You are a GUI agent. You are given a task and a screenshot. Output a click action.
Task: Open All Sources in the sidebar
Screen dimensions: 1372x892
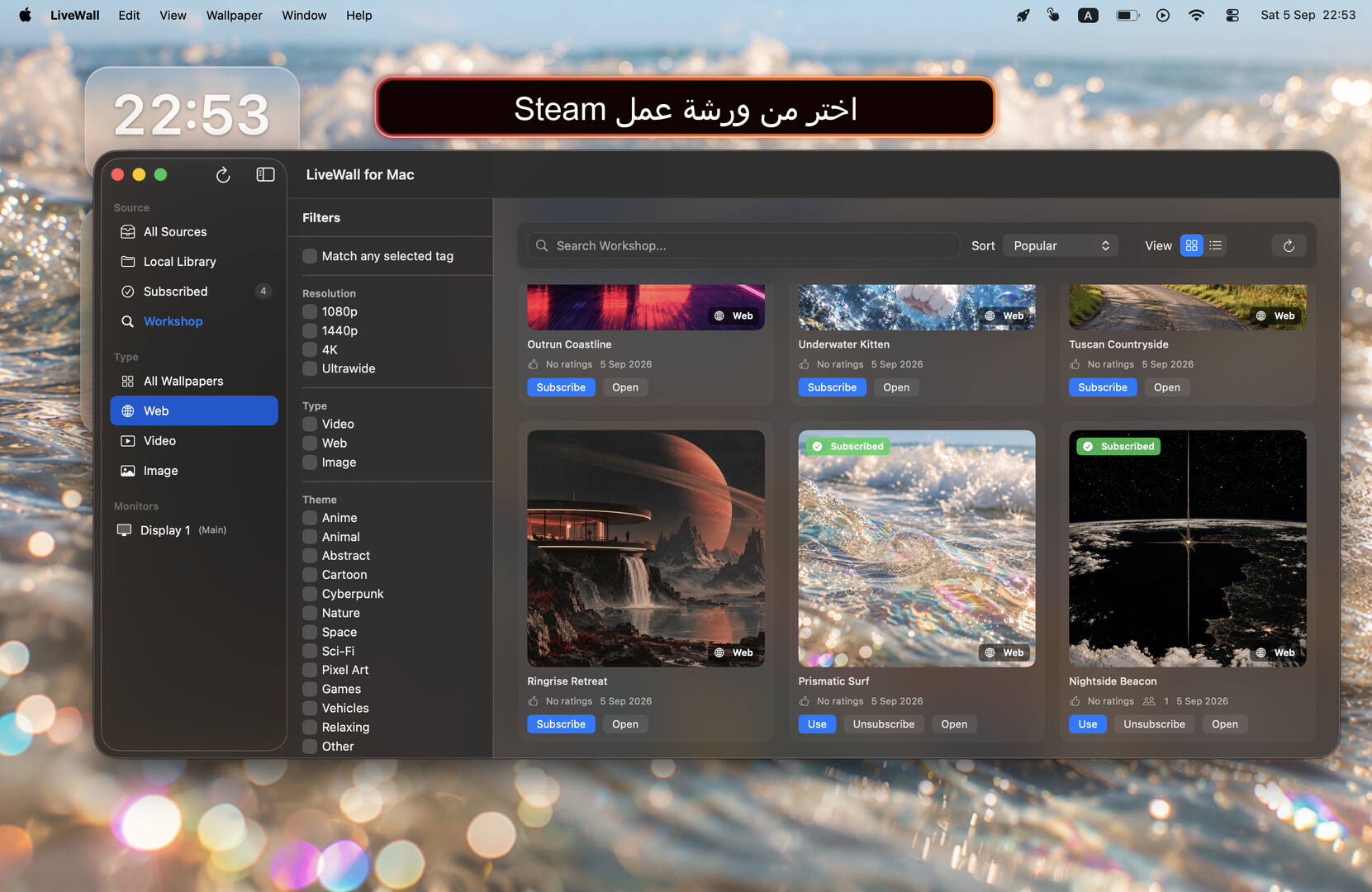coord(194,232)
